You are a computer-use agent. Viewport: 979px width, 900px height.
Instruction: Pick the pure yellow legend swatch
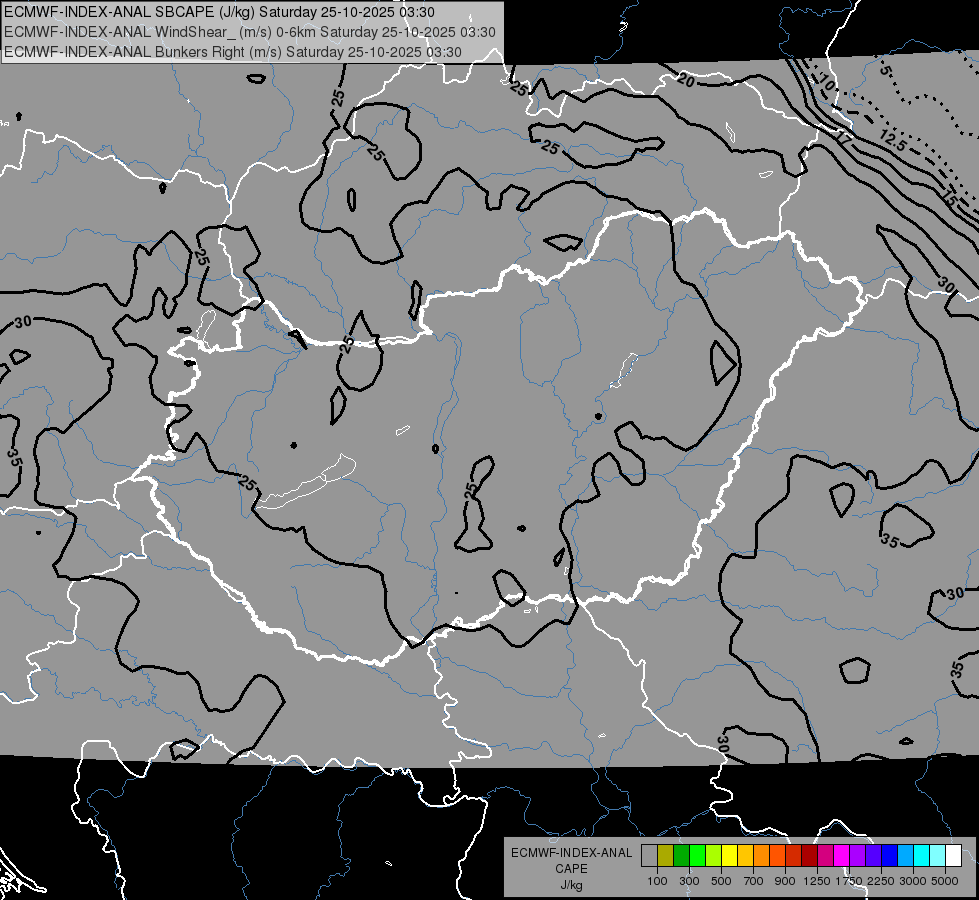[x=729, y=855]
